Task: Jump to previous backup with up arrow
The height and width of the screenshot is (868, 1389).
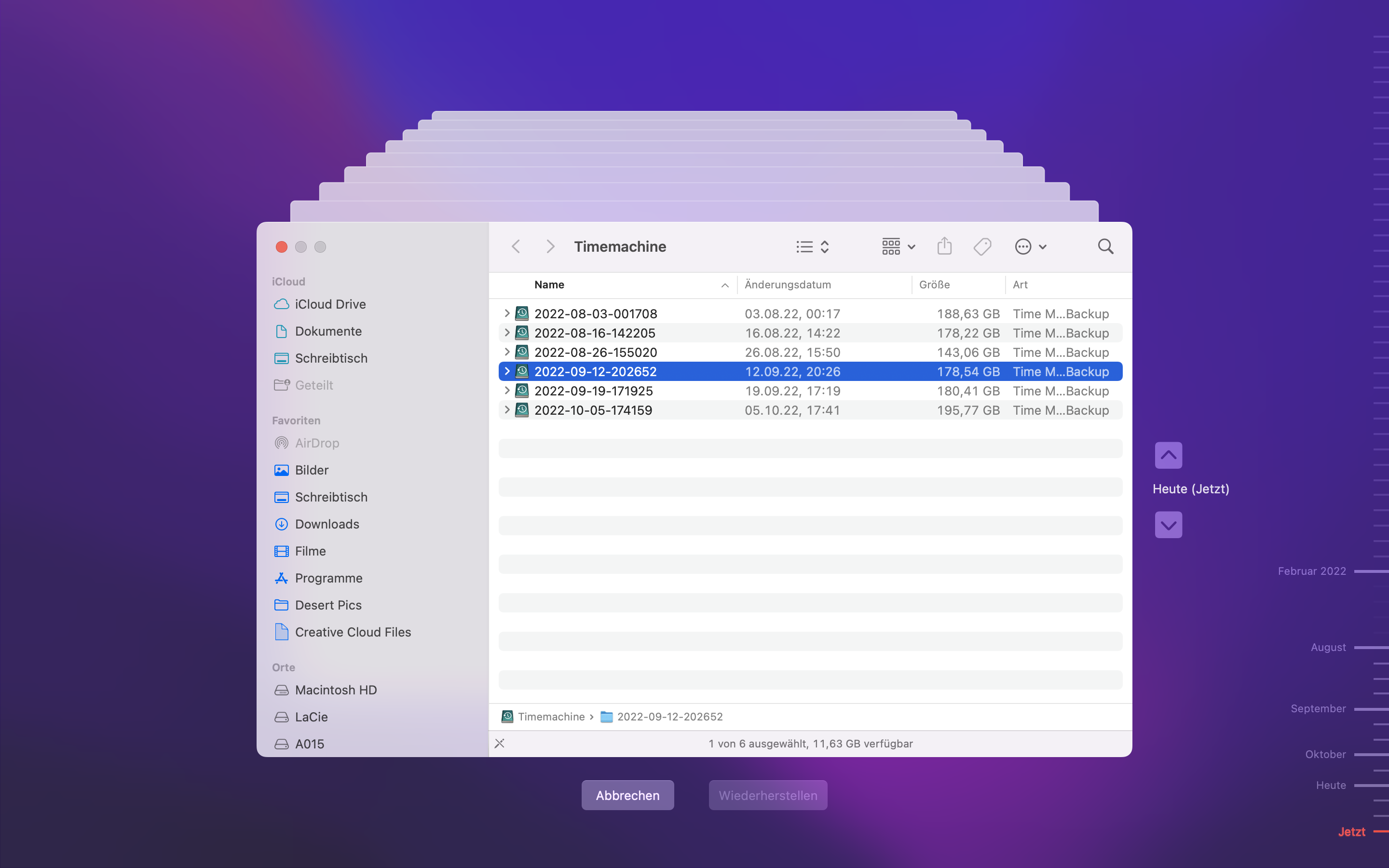Action: [1168, 455]
